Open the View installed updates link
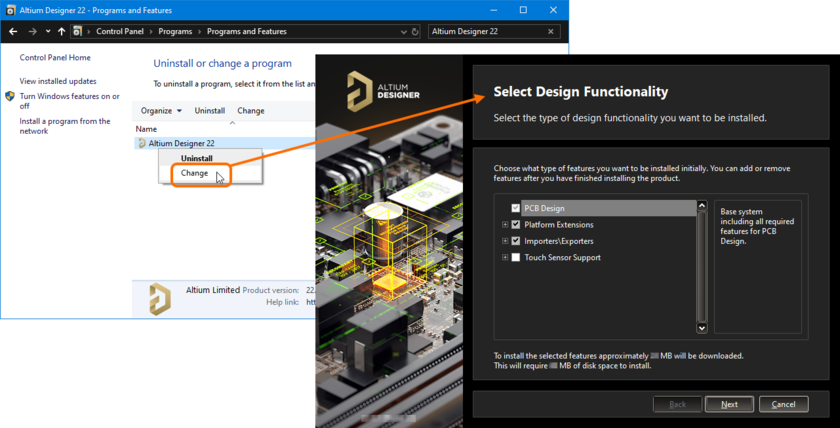Screen dimensions: 840x428 point(58,81)
